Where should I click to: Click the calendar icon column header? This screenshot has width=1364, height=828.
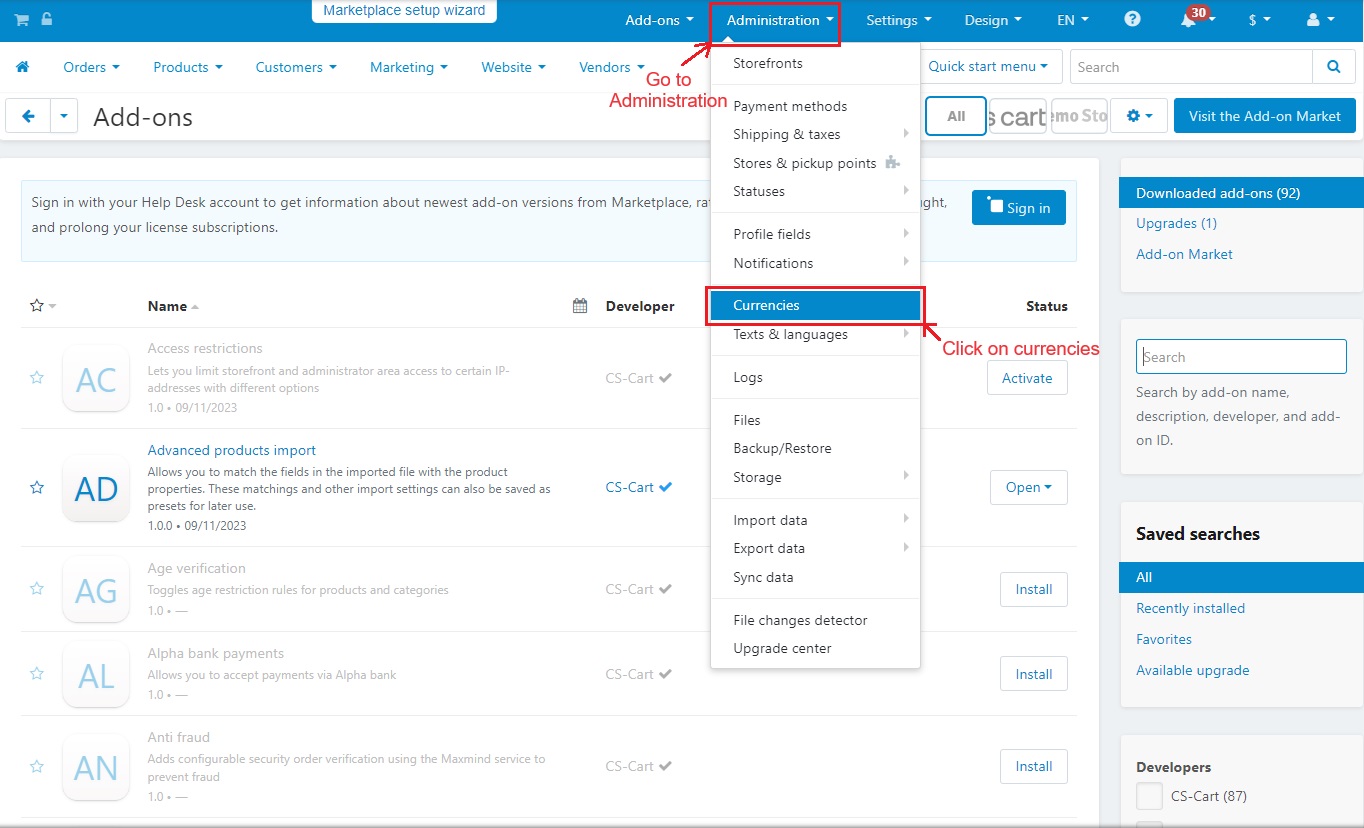click(x=580, y=306)
